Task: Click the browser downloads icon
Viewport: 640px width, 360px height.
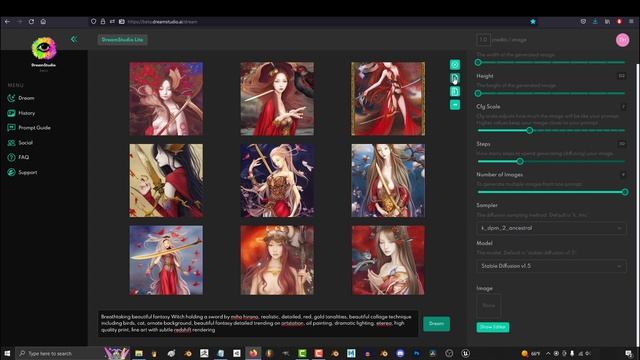Action: pos(595,21)
